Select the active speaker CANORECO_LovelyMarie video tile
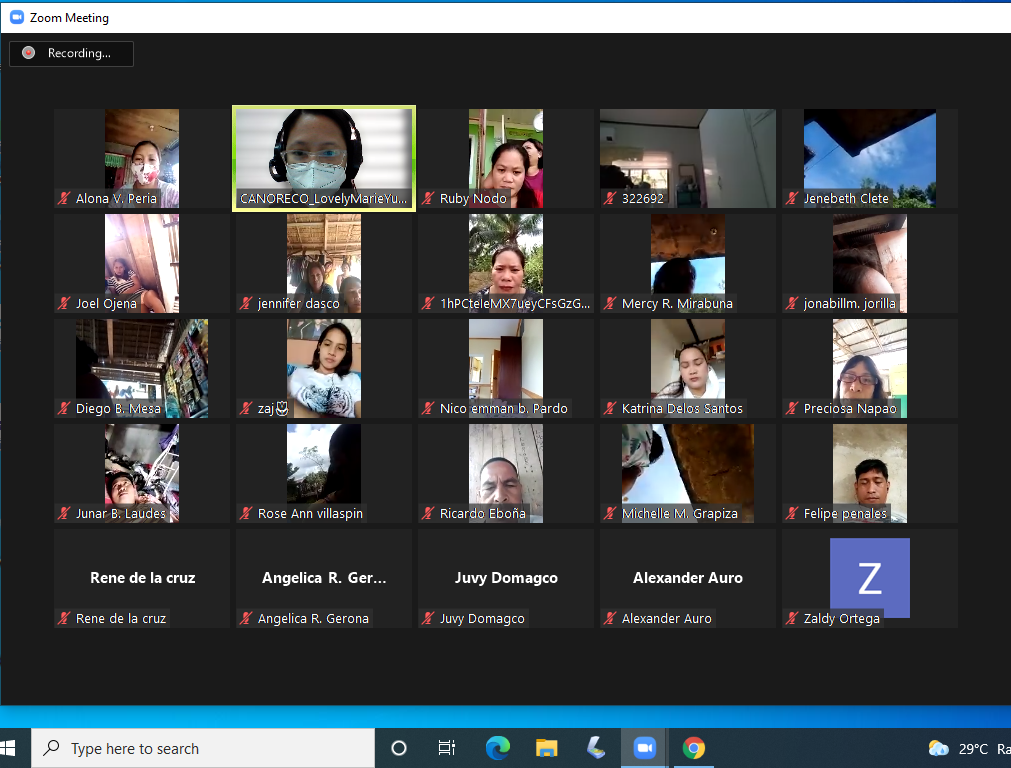1011x768 pixels. coord(323,158)
